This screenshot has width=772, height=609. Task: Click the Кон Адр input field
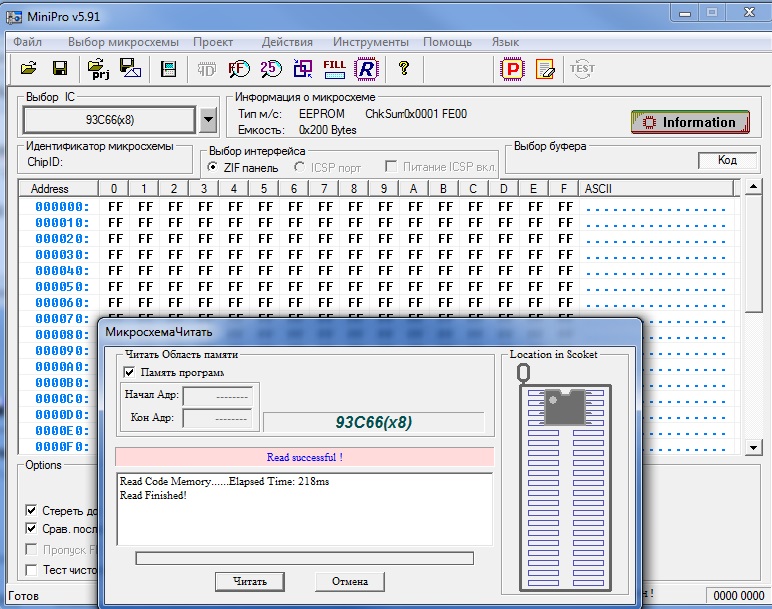tap(218, 418)
